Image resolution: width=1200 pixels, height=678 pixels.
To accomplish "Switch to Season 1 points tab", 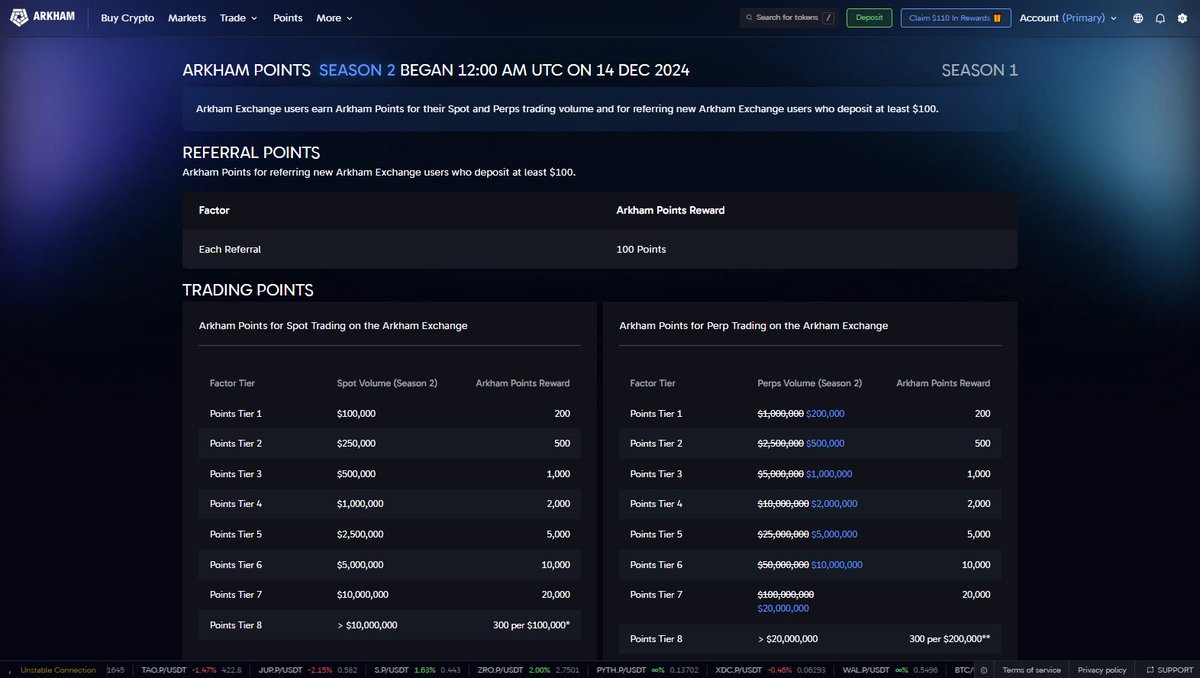I will point(979,70).
